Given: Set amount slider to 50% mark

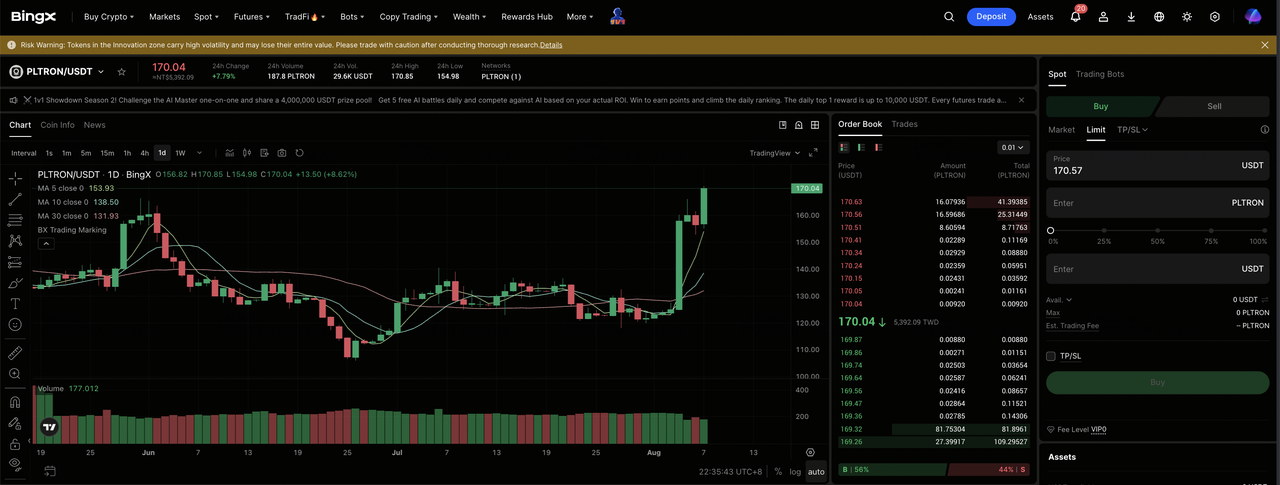Looking at the screenshot, I should coord(1157,230).
